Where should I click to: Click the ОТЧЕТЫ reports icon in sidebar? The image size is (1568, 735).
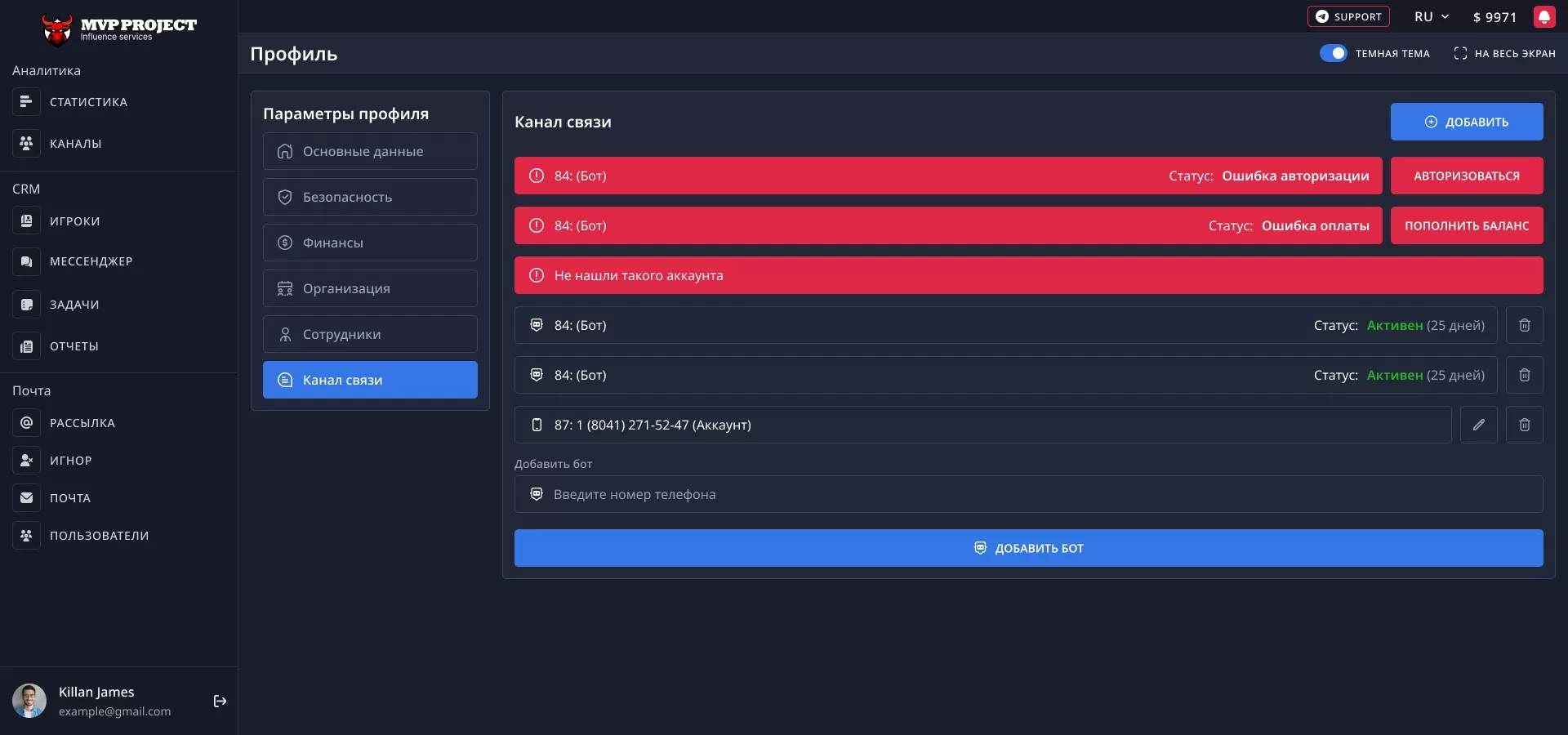pos(26,346)
